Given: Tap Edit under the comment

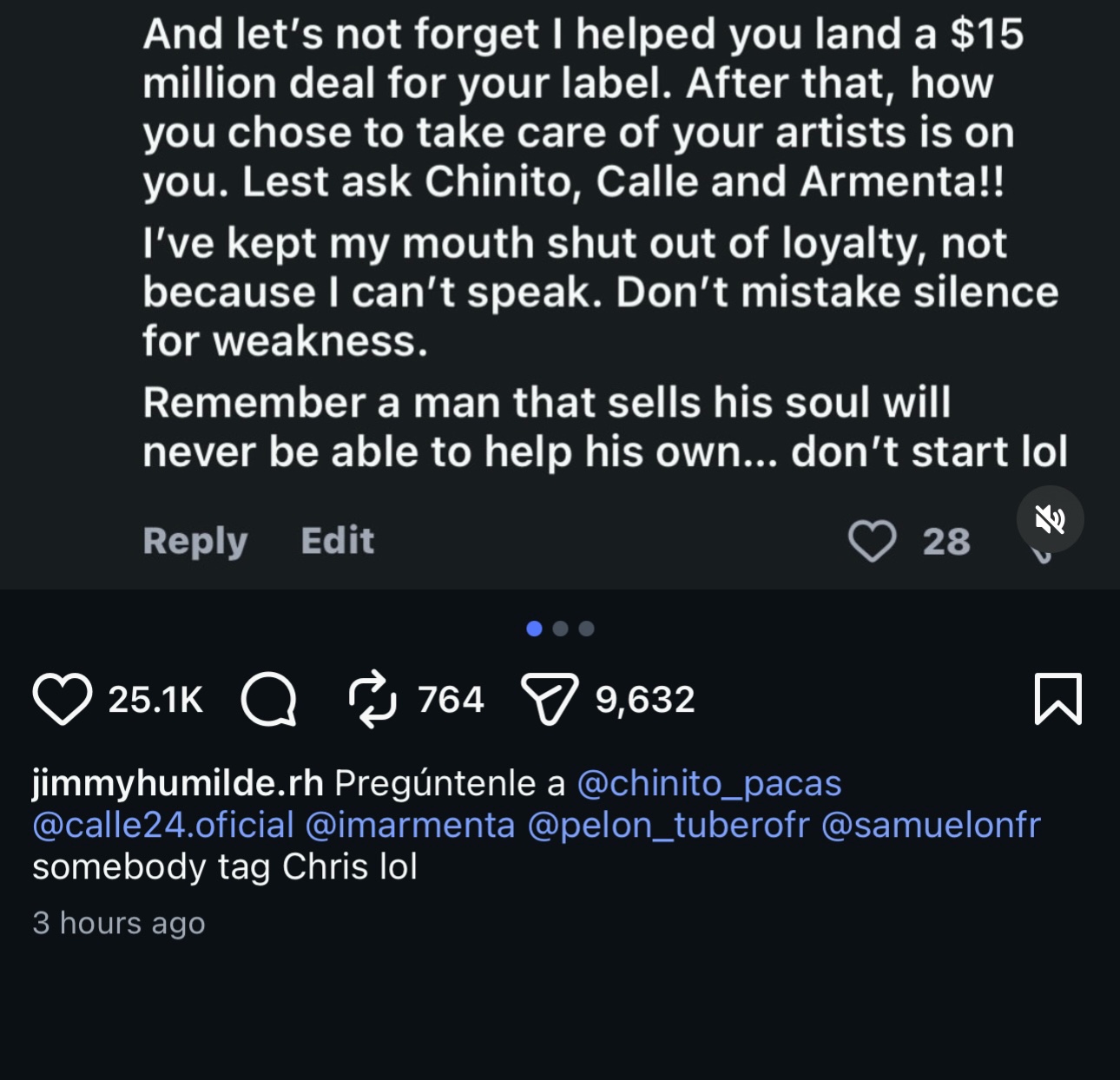Looking at the screenshot, I should pos(338,540).
